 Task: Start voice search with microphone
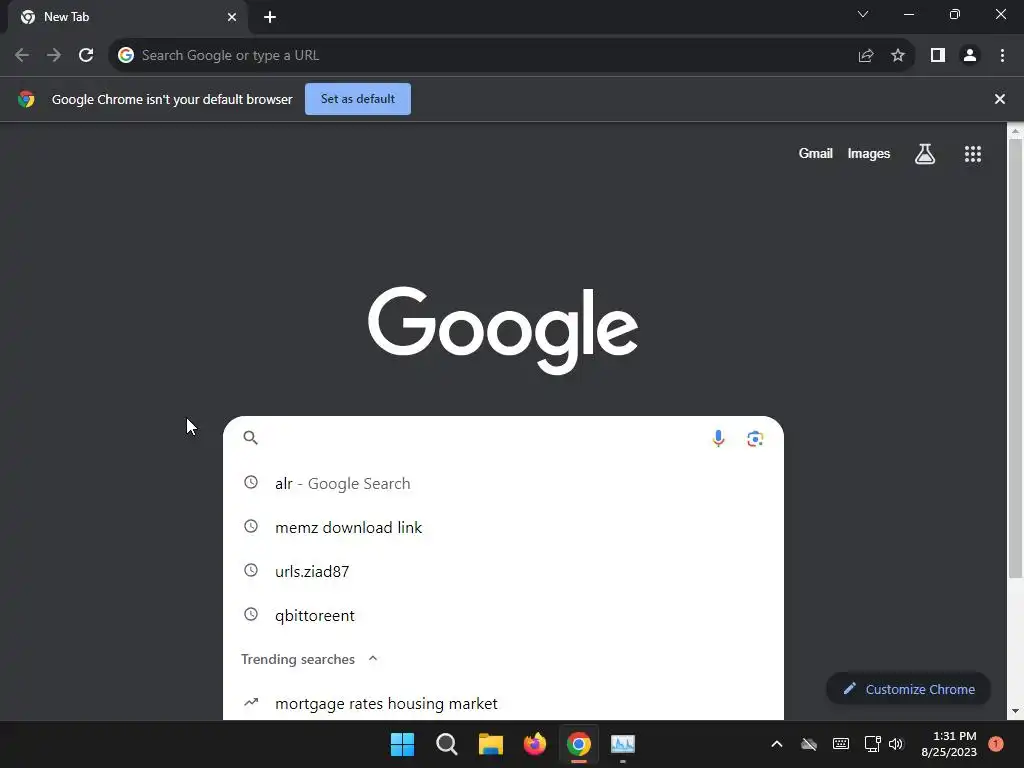pyautogui.click(x=718, y=438)
